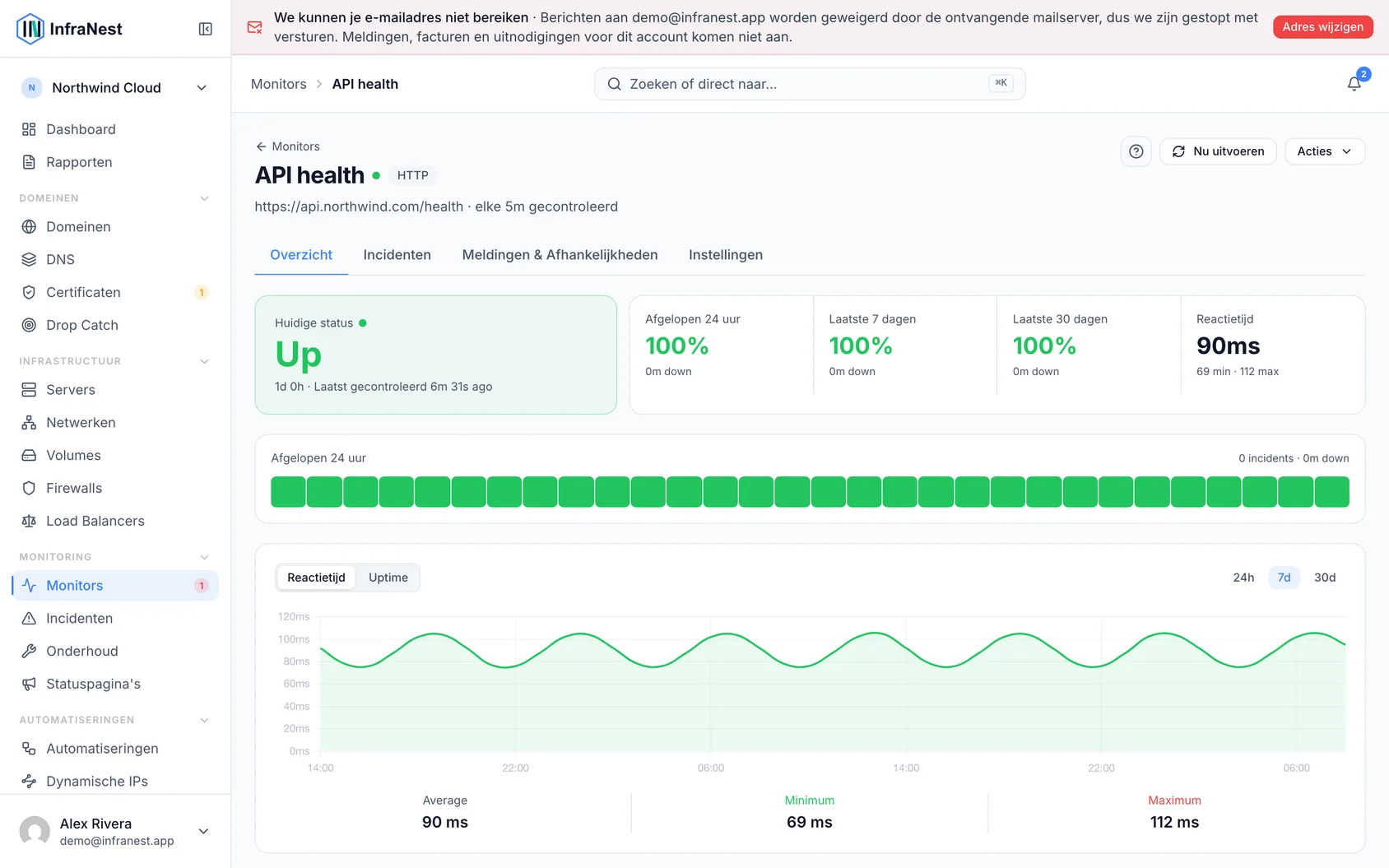Open Statuspagina's megaphone item
Screen dimensions: 1389x868
[x=115, y=684]
